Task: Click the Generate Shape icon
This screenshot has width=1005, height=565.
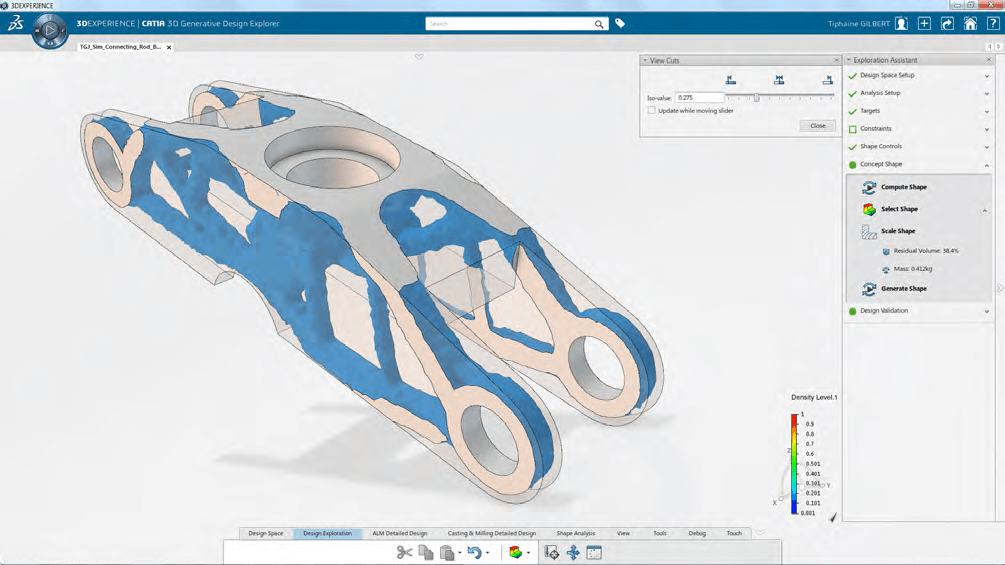Action: 869,289
